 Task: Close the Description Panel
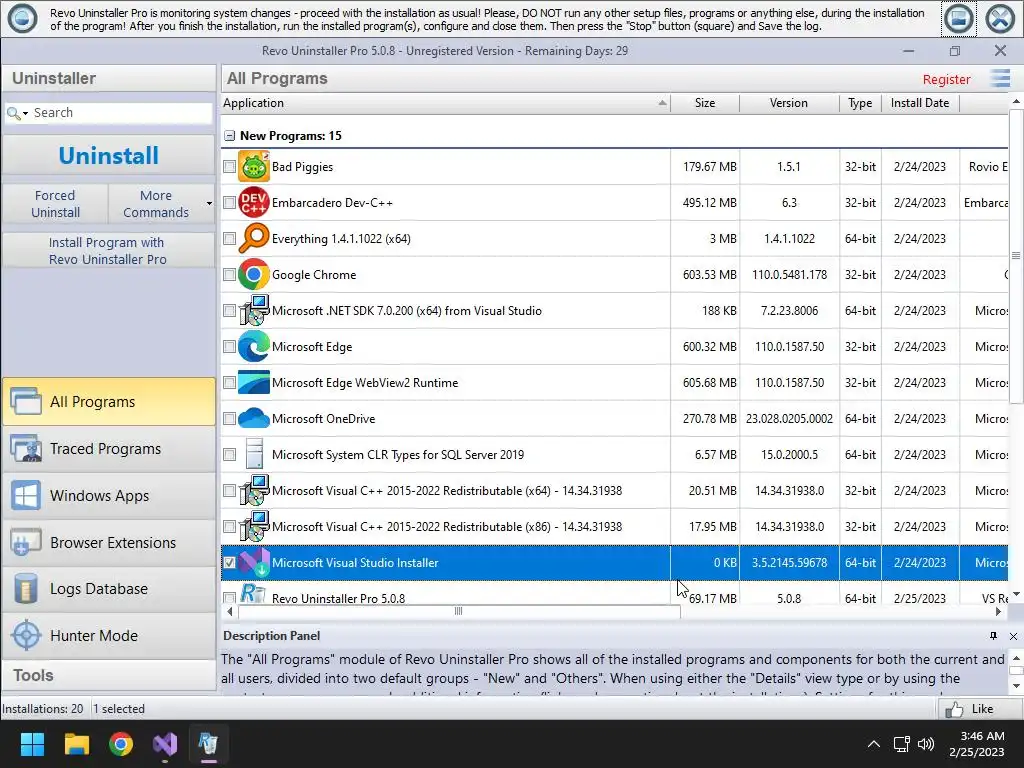[x=1013, y=636]
